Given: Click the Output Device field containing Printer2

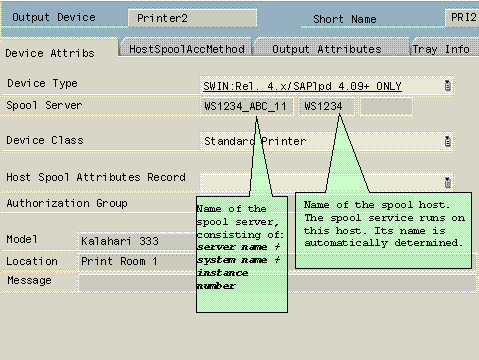Looking at the screenshot, I should pos(192,18).
